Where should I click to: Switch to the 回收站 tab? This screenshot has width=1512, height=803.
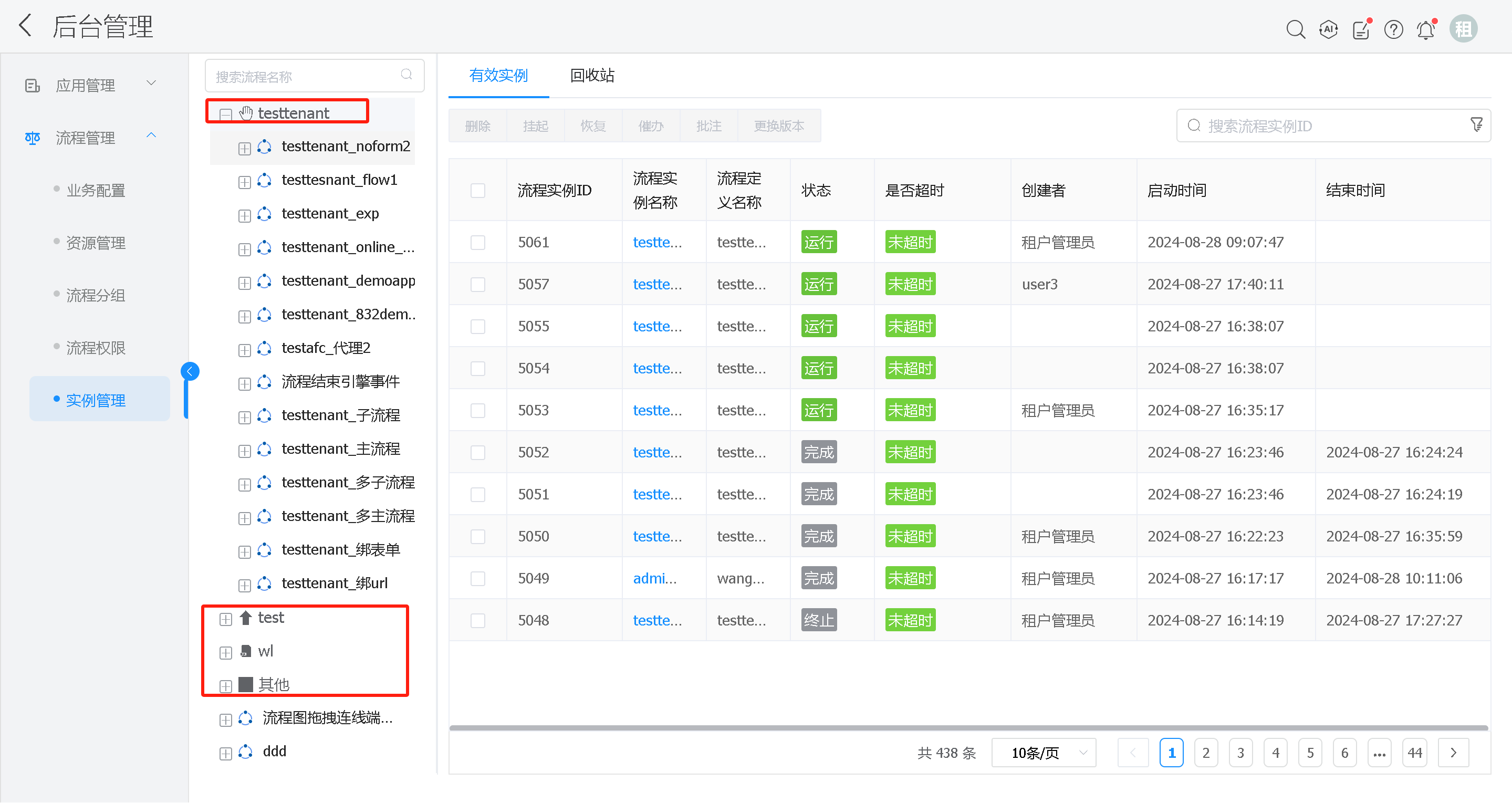tap(592, 76)
